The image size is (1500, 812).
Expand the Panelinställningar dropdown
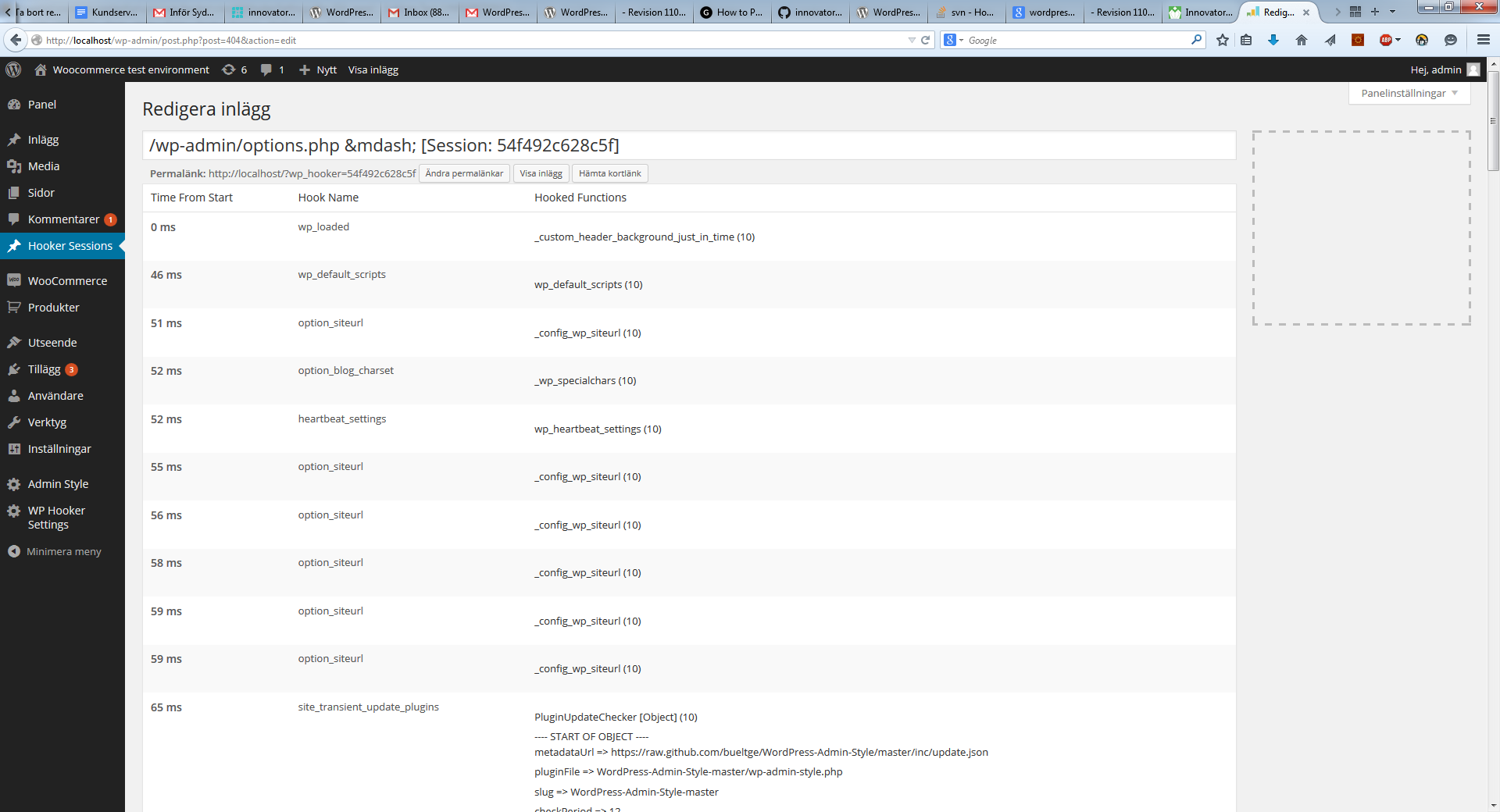click(x=1409, y=93)
